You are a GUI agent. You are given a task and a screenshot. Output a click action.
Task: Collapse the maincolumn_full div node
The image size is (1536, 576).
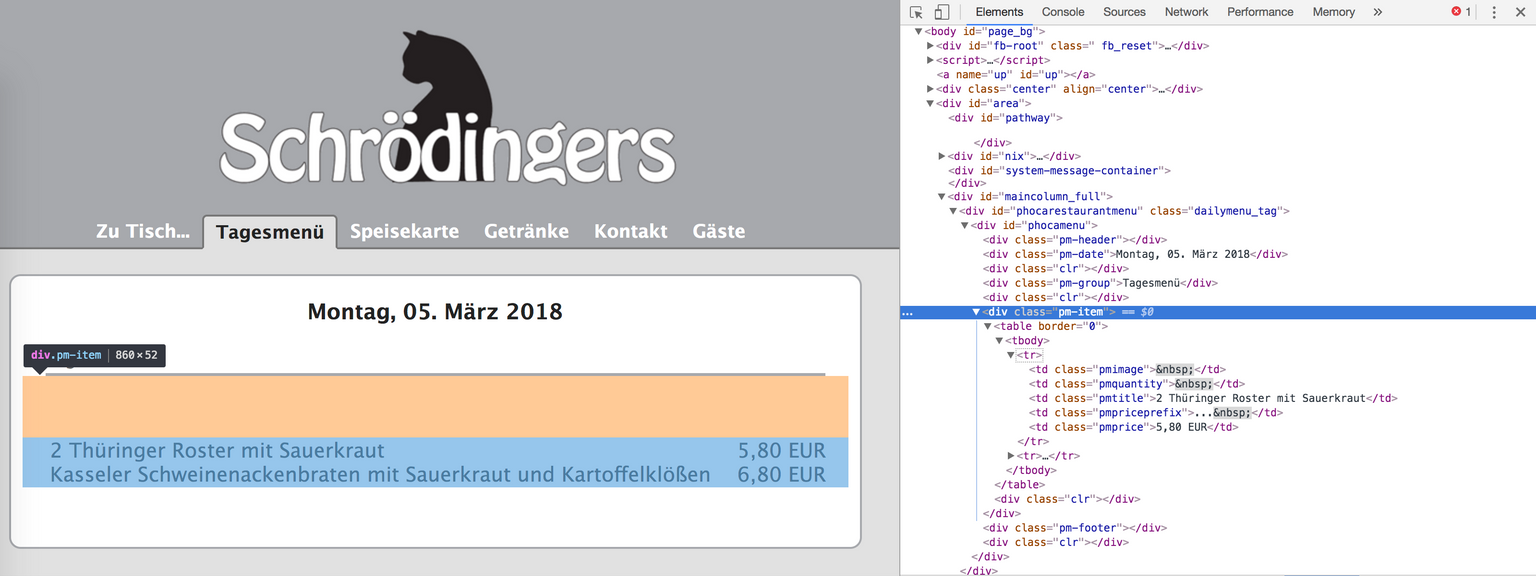pyautogui.click(x=942, y=197)
